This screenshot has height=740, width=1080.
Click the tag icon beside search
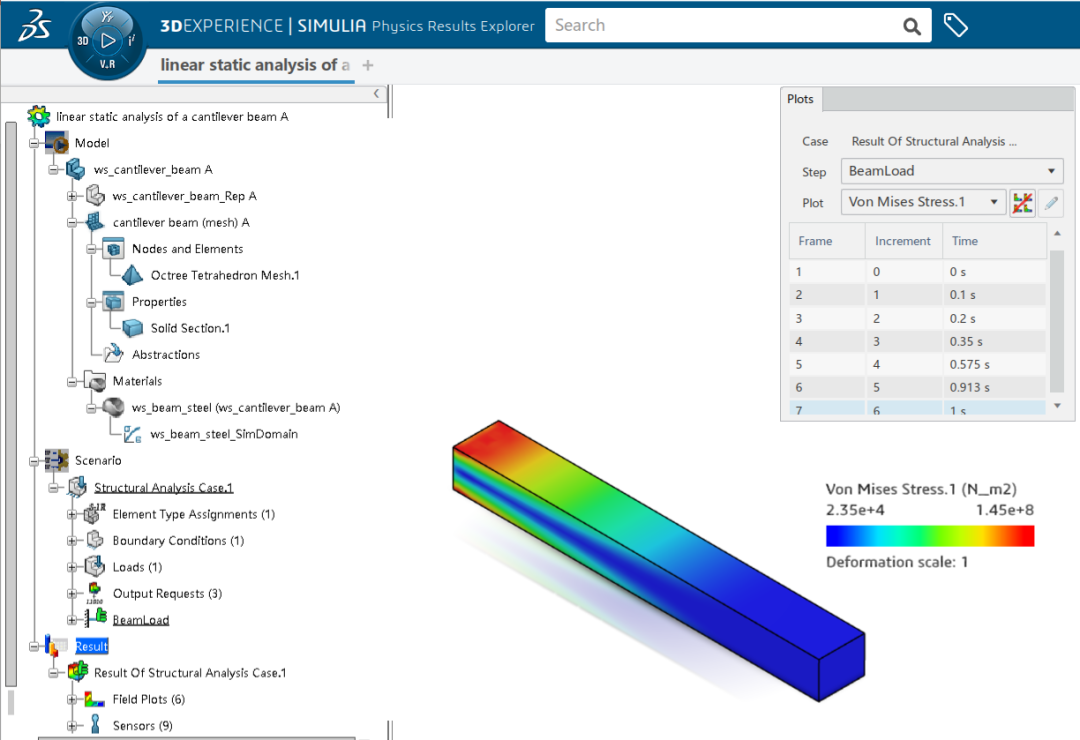tap(956, 26)
